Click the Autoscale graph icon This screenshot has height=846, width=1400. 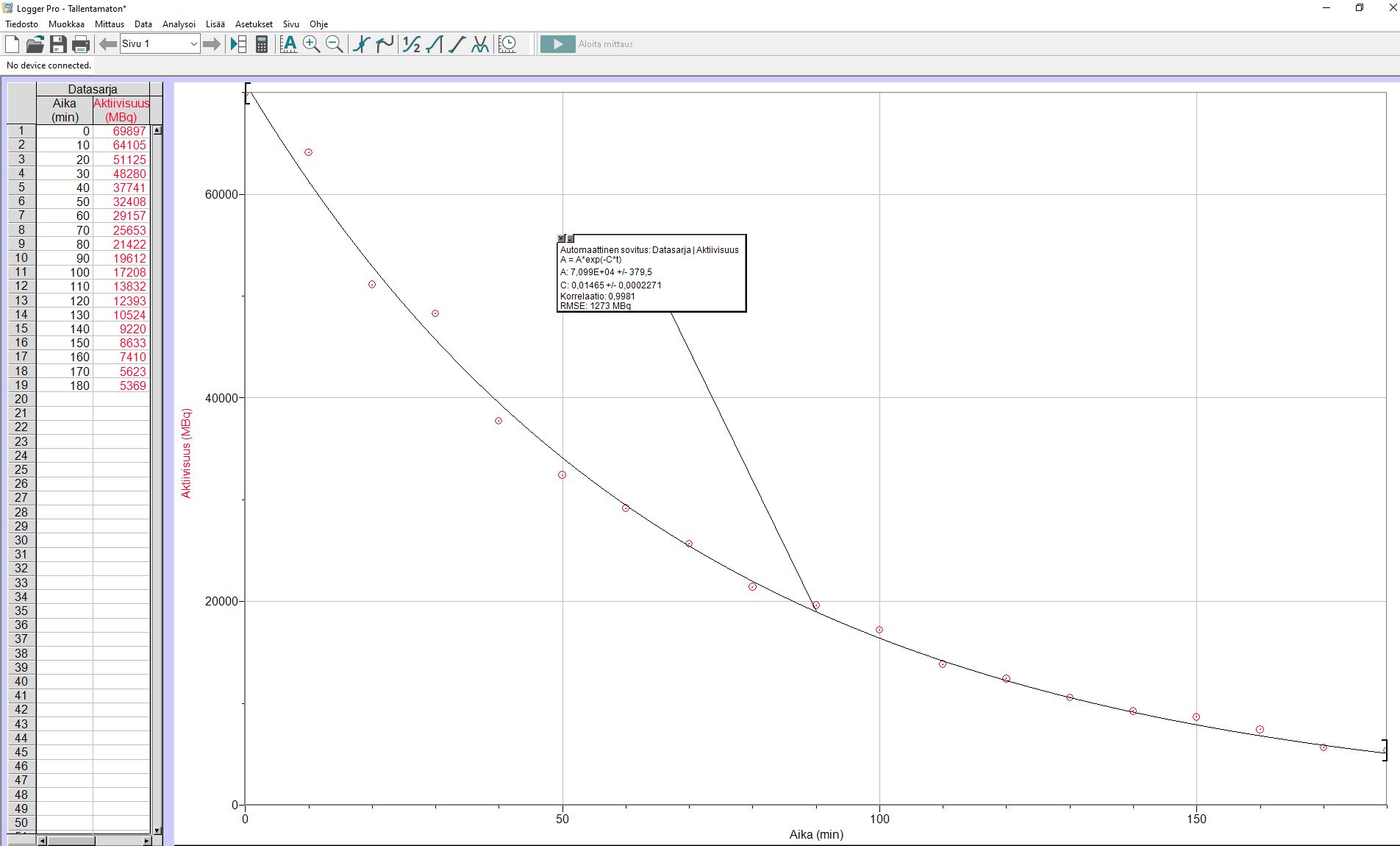tap(289, 44)
